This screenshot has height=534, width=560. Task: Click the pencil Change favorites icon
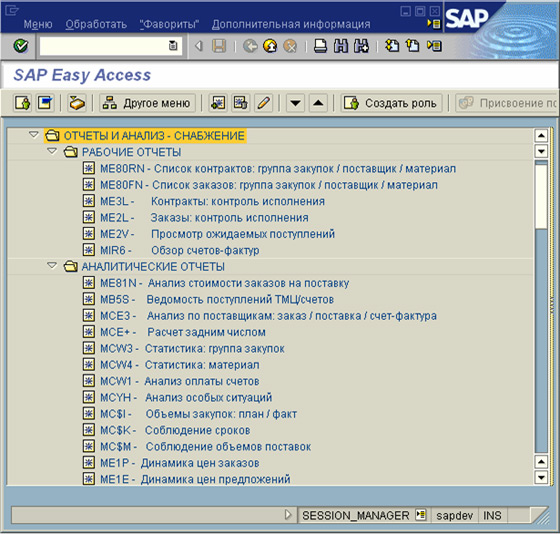(x=264, y=103)
